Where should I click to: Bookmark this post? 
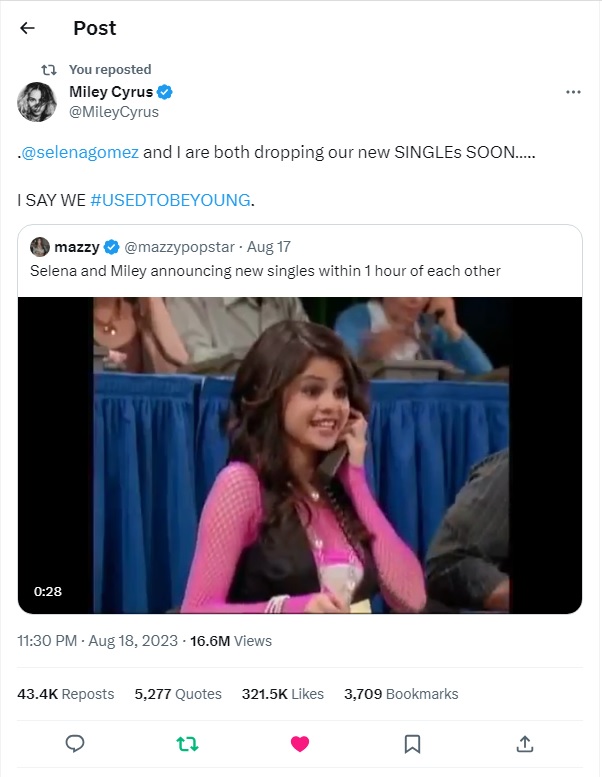click(412, 743)
